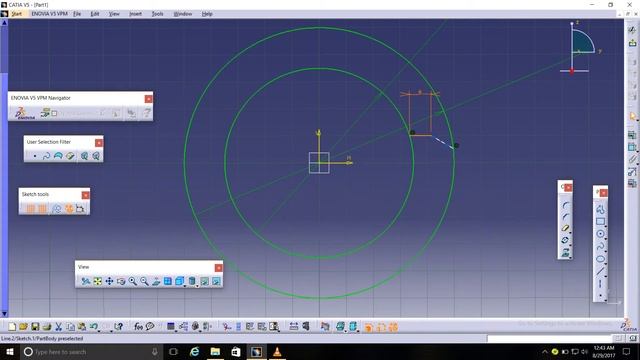The height and width of the screenshot is (360, 640).
Task: Expand the Quick view cube dropdown
Action: click(x=185, y=286)
